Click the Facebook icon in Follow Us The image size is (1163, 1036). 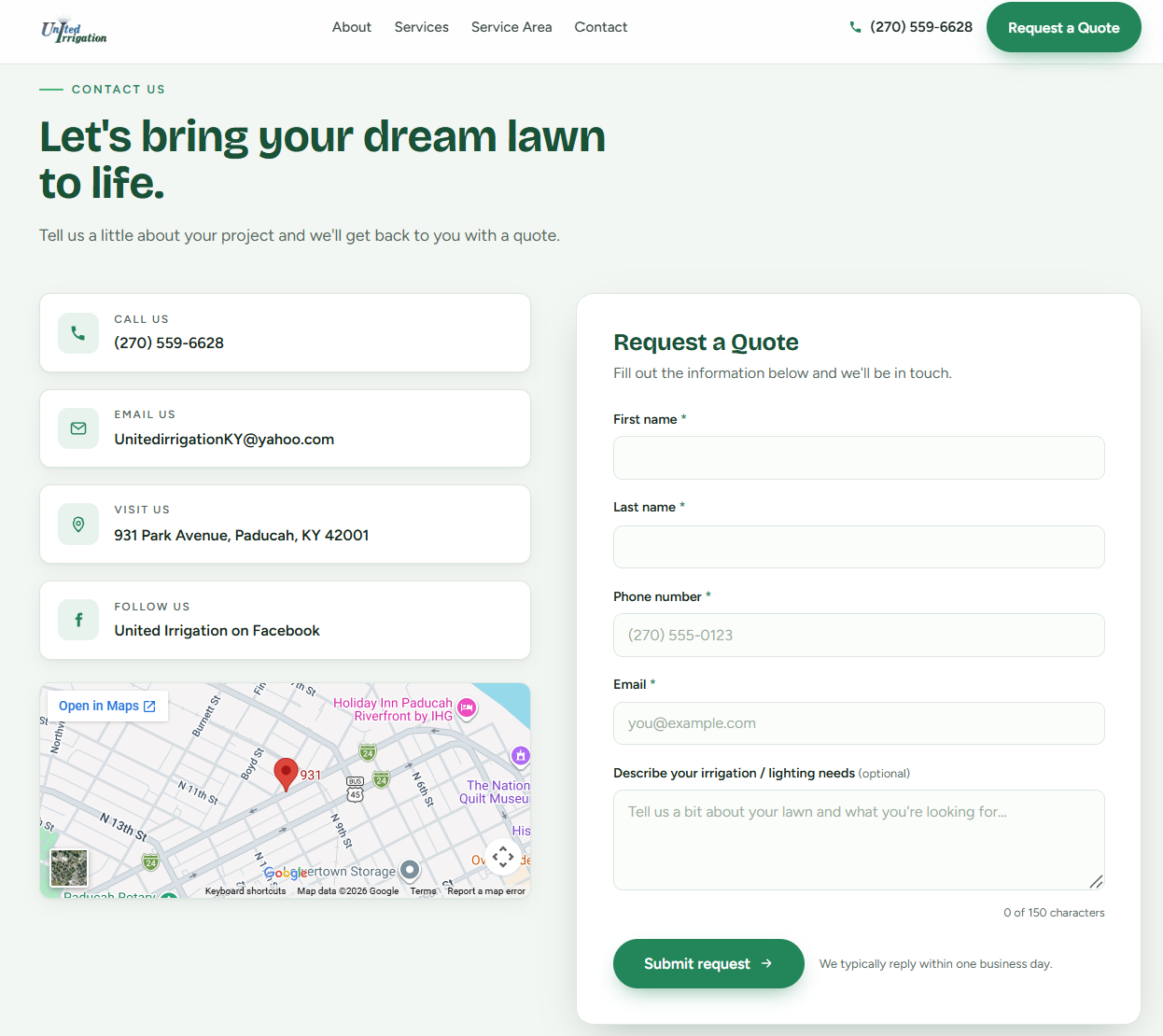[78, 620]
